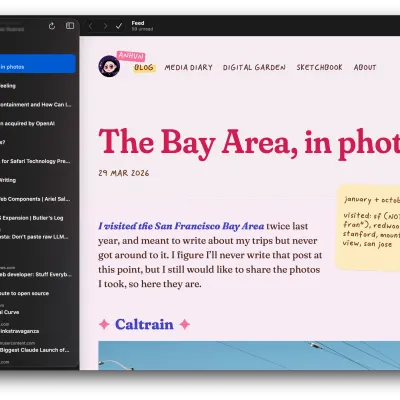The image size is (400, 400).
Task: Open the ABOUT navigation tab
Action: (x=365, y=67)
